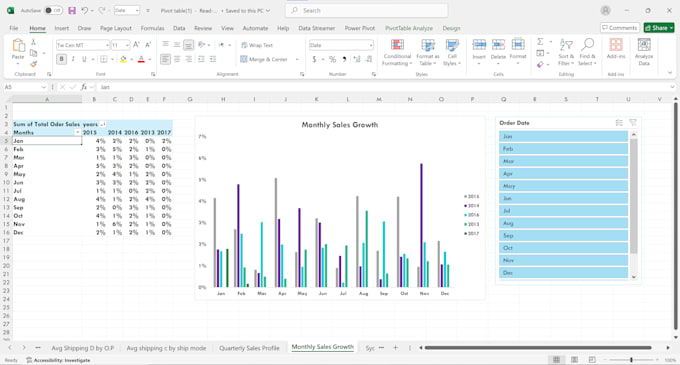Click Accessibility: Investigate in status bar
Screen dimensions: 680x365
click(58, 360)
